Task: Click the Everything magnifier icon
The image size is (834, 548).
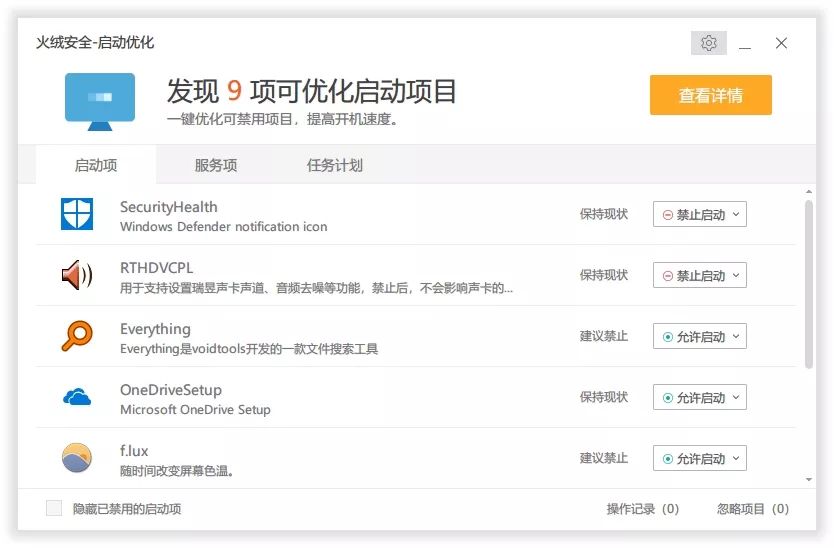Action: click(x=77, y=336)
